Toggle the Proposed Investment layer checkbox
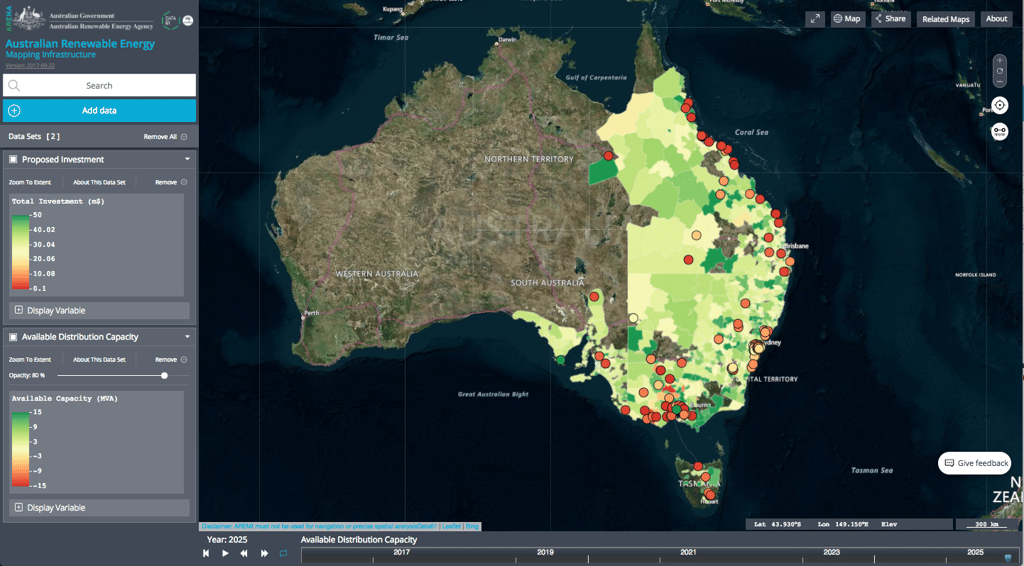 pos(13,159)
